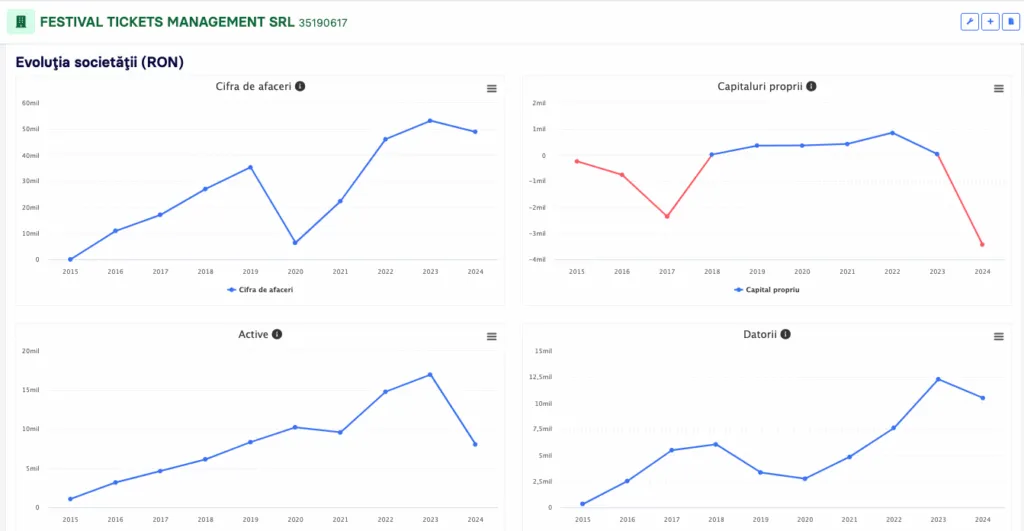Click the plus add icon
Viewport: 1024px width, 531px height.
[990, 22]
